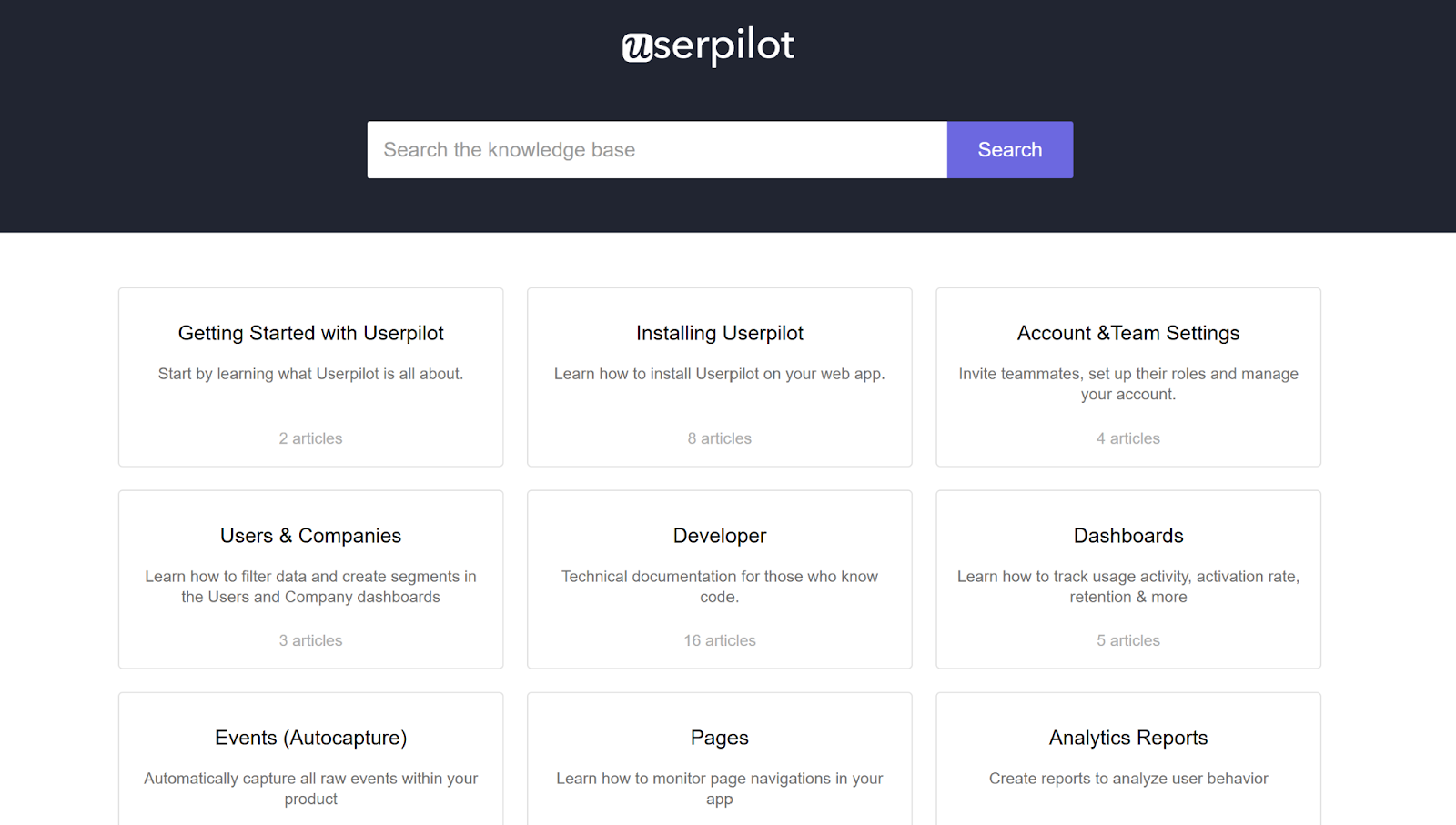1456x825 pixels.
Task: Click the '8 articles' count text
Action: (x=720, y=438)
